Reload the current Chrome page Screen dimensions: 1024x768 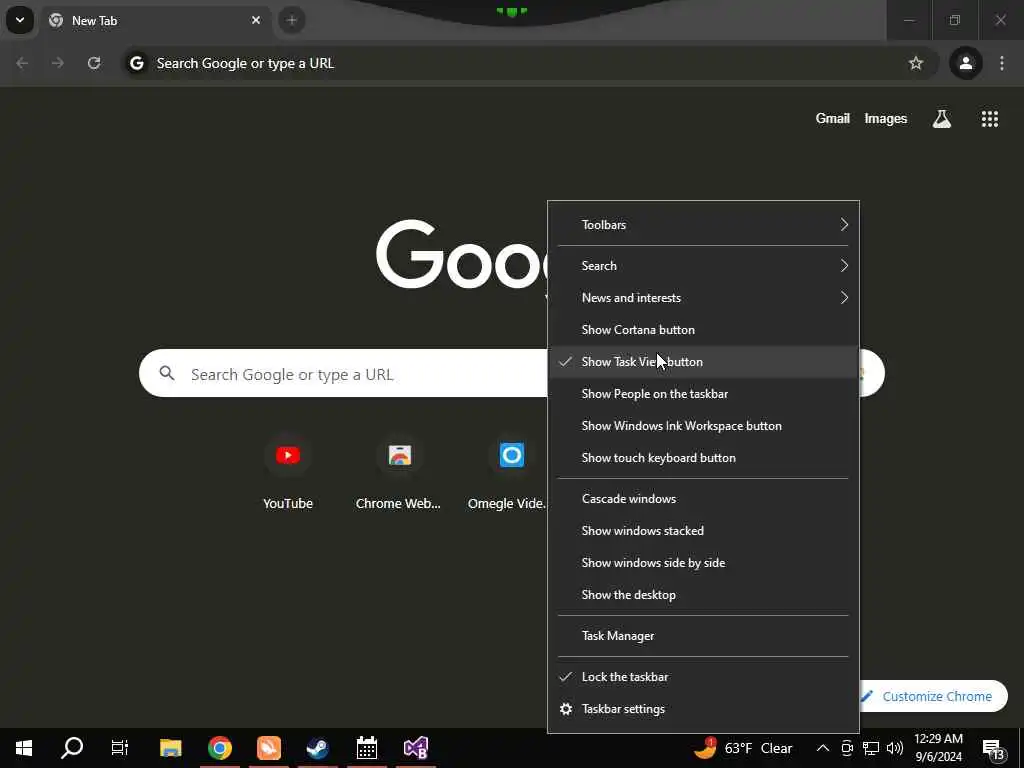coord(94,63)
